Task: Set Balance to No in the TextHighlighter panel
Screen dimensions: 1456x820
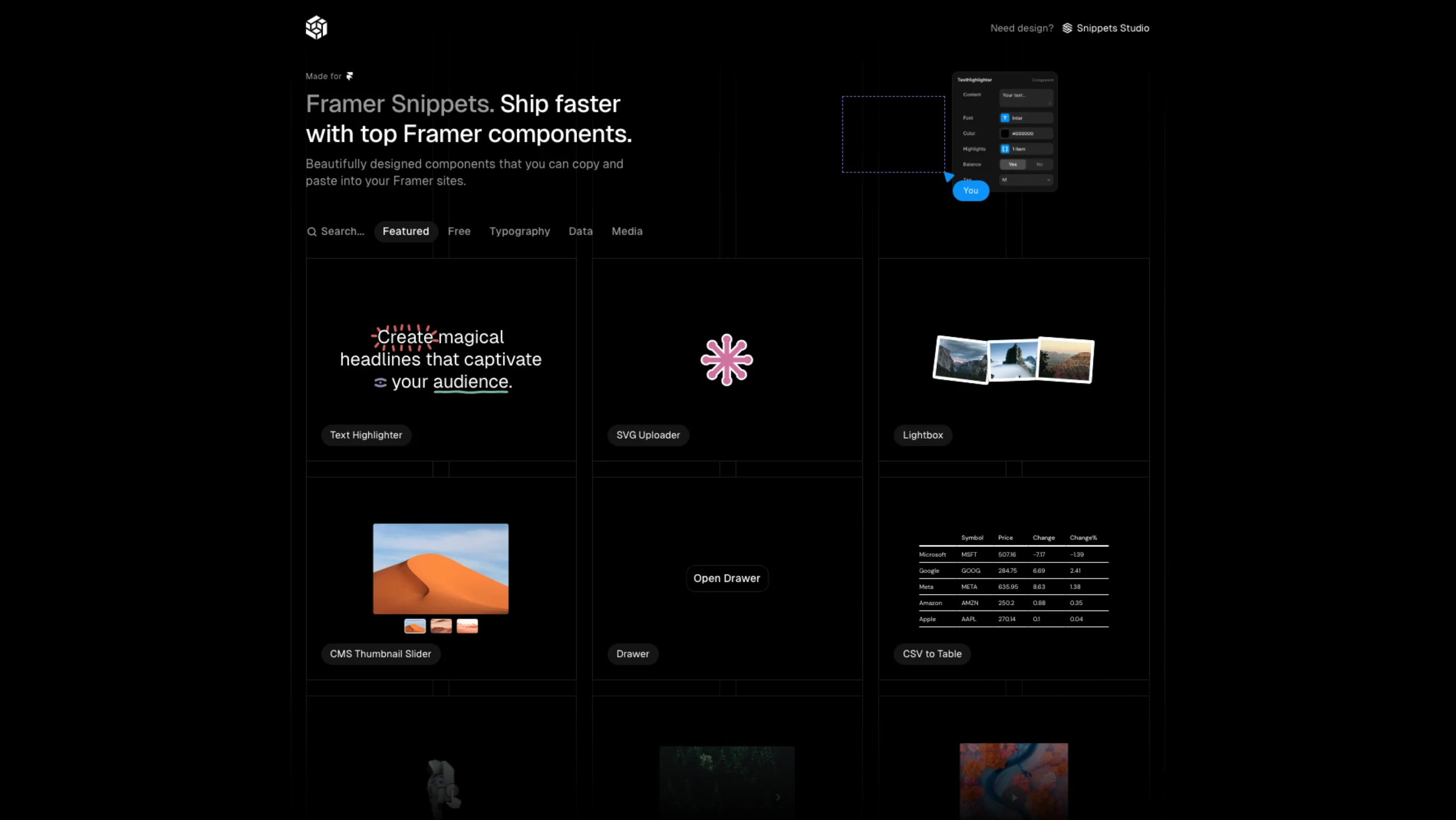Action: tap(1040, 164)
